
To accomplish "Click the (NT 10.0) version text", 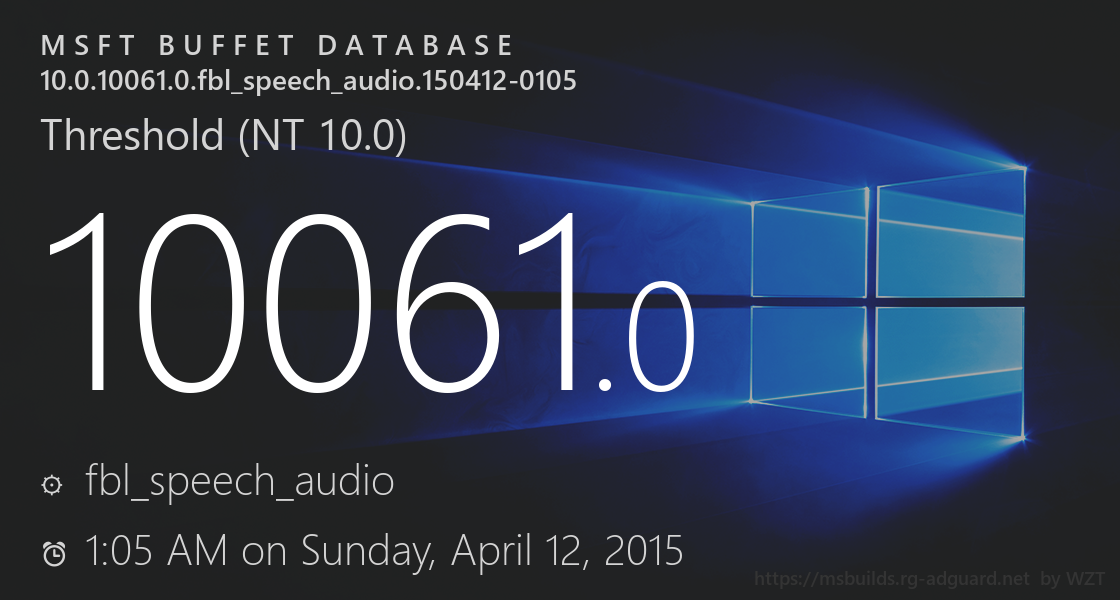I will [x=322, y=136].
